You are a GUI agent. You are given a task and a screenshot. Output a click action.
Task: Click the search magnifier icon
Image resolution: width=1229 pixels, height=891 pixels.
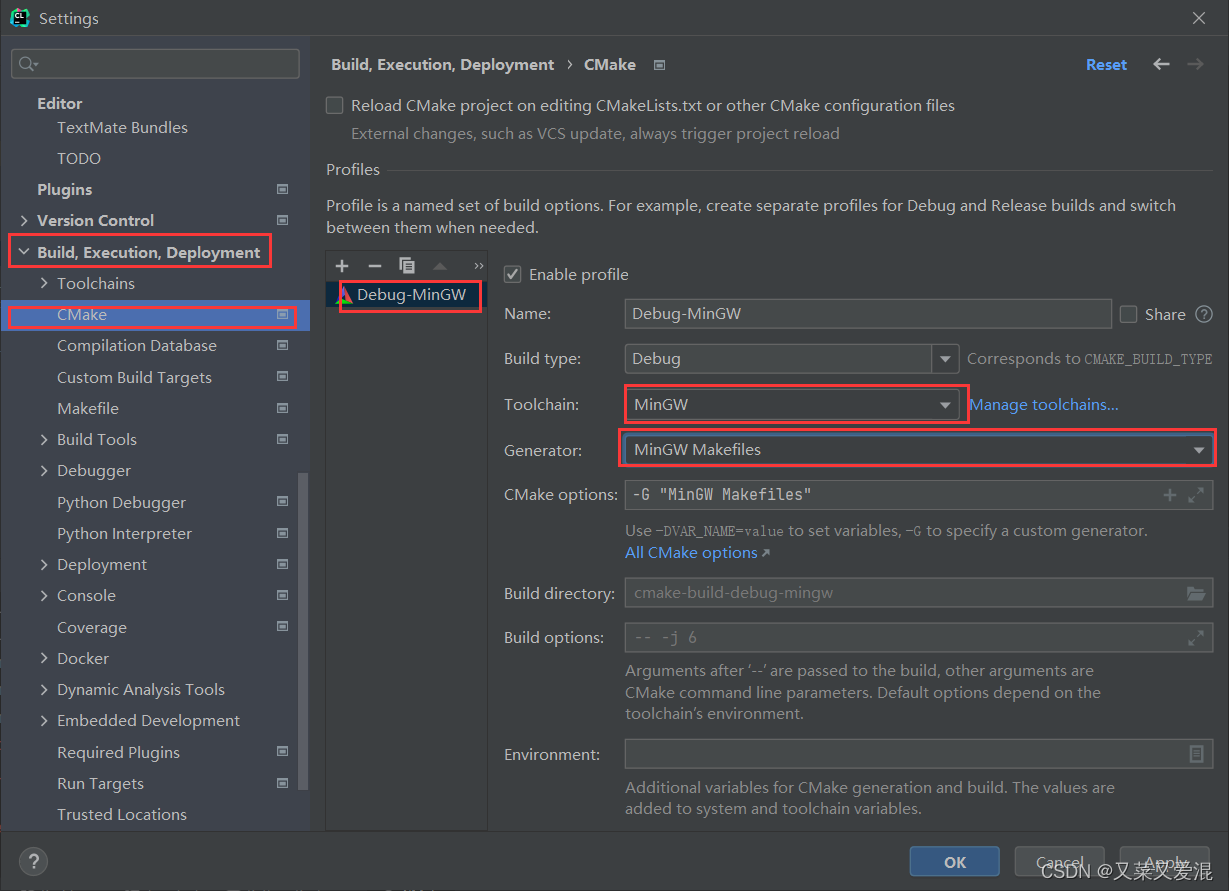click(27, 64)
